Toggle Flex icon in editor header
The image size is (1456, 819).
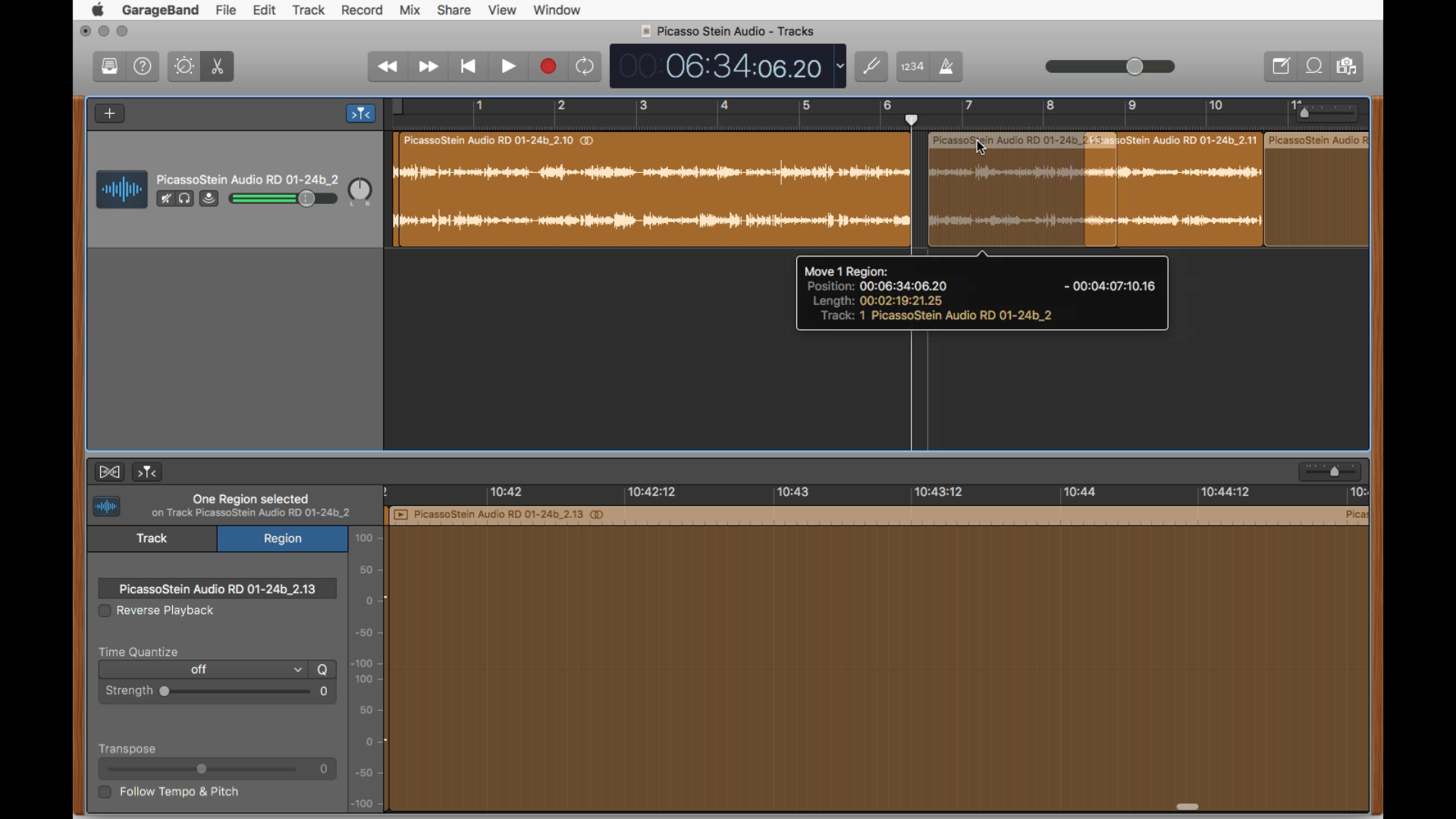coord(110,472)
